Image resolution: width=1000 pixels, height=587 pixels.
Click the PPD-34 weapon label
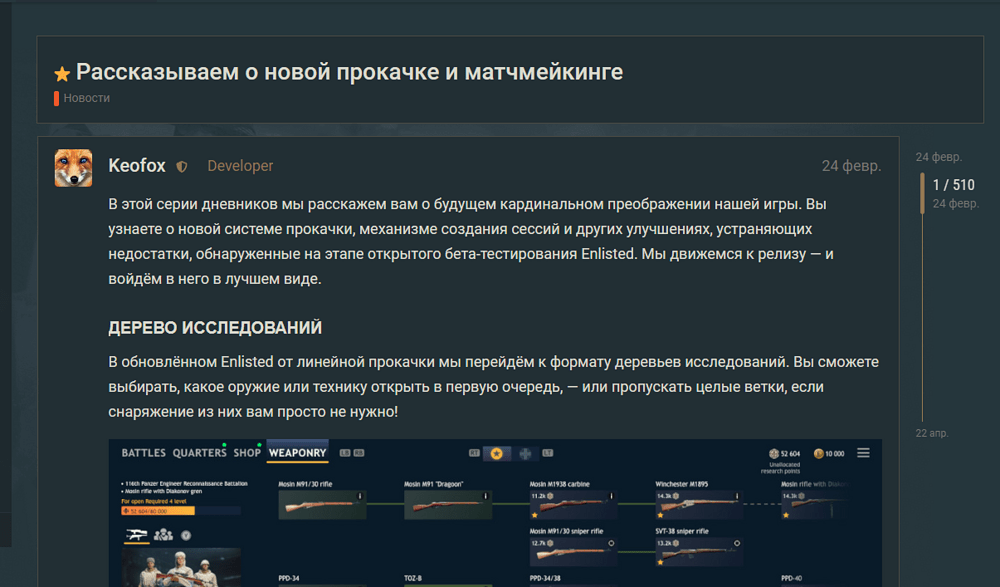[x=289, y=579]
